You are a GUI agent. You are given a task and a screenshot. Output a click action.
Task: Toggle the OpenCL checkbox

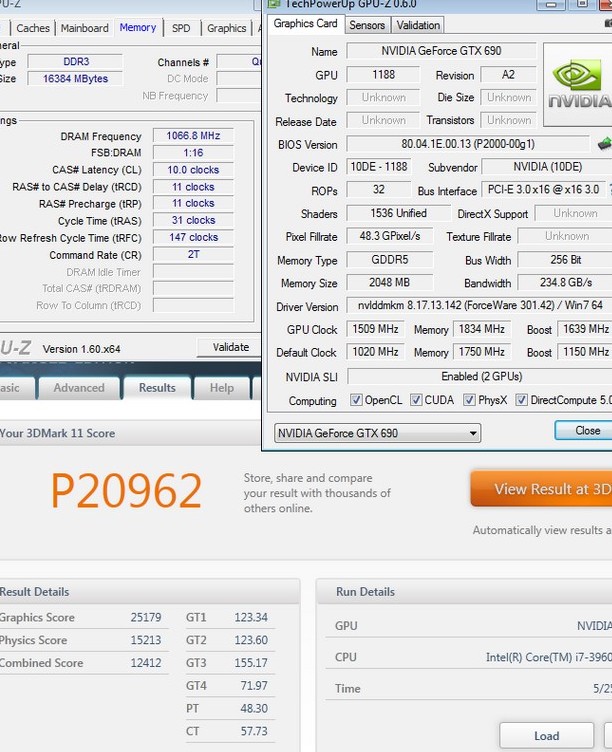point(356,400)
